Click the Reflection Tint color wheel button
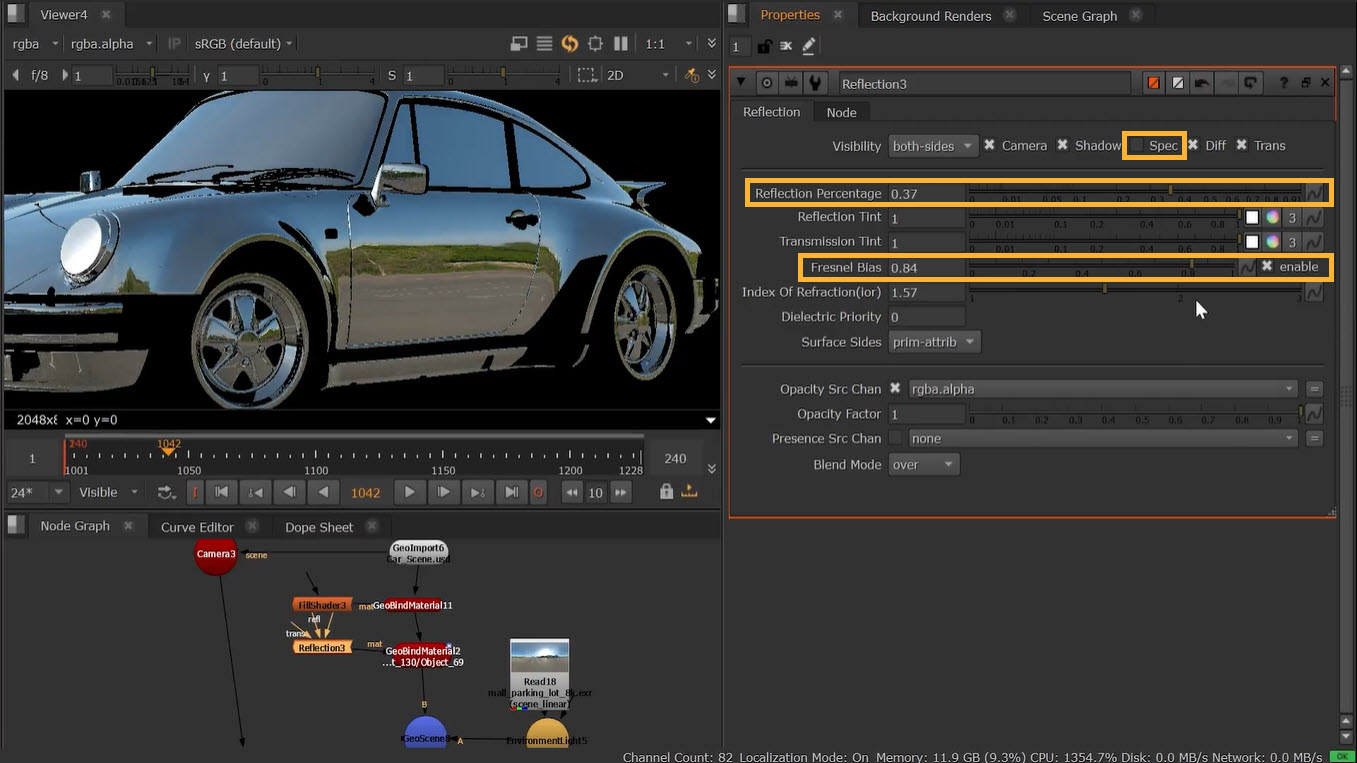This screenshot has height=763, width=1357. coord(1272,218)
